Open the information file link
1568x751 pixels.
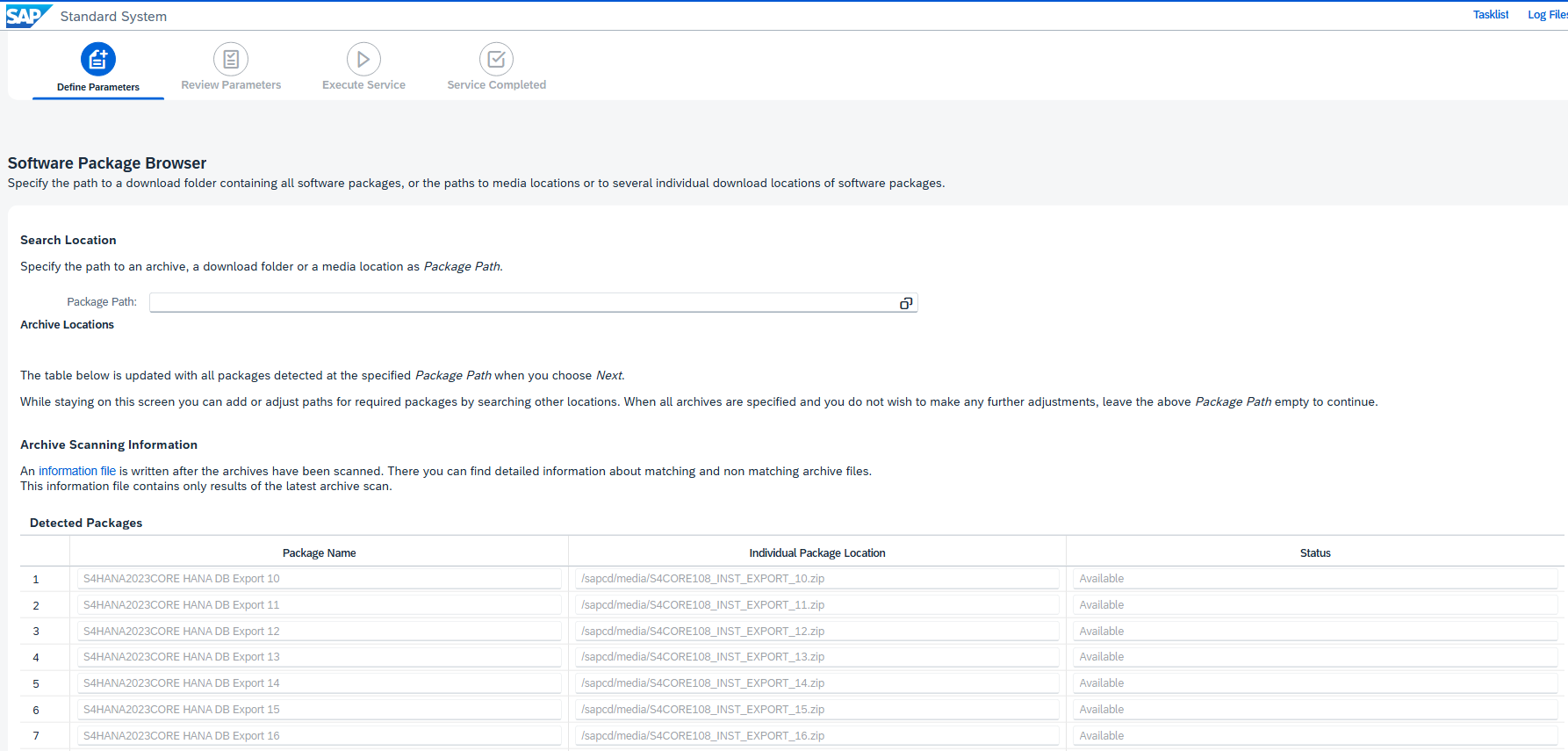(77, 471)
